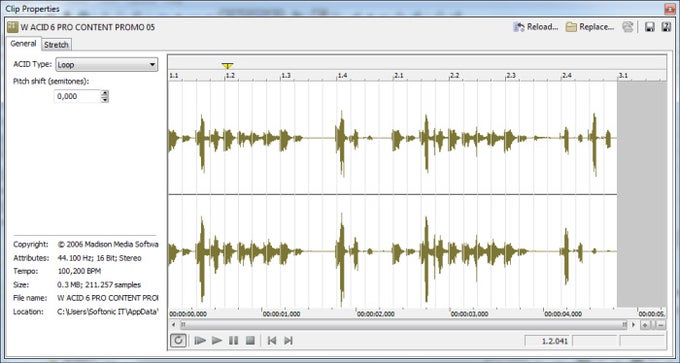The image size is (680, 363).
Task: Click the file name value text
Action: click(108, 298)
